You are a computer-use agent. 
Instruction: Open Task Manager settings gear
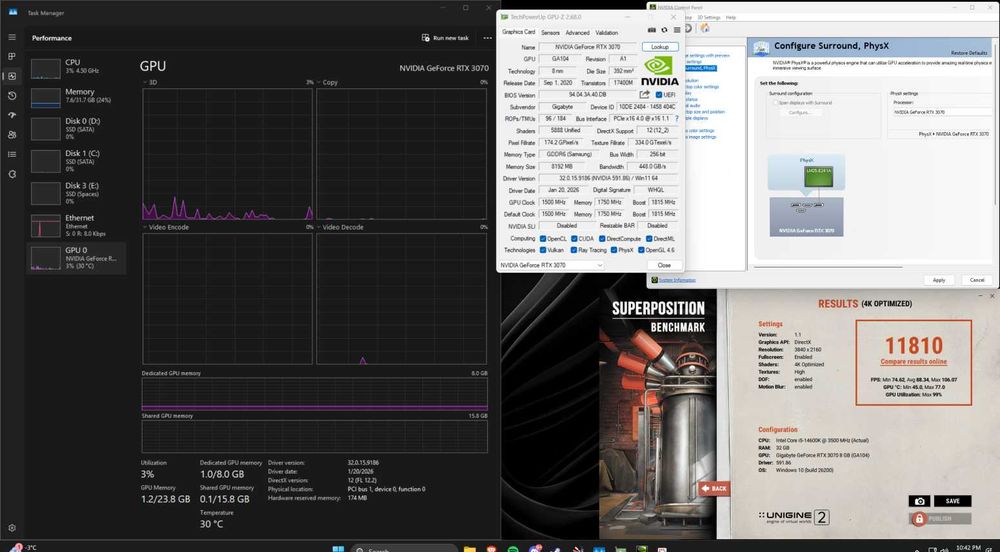pos(12,528)
